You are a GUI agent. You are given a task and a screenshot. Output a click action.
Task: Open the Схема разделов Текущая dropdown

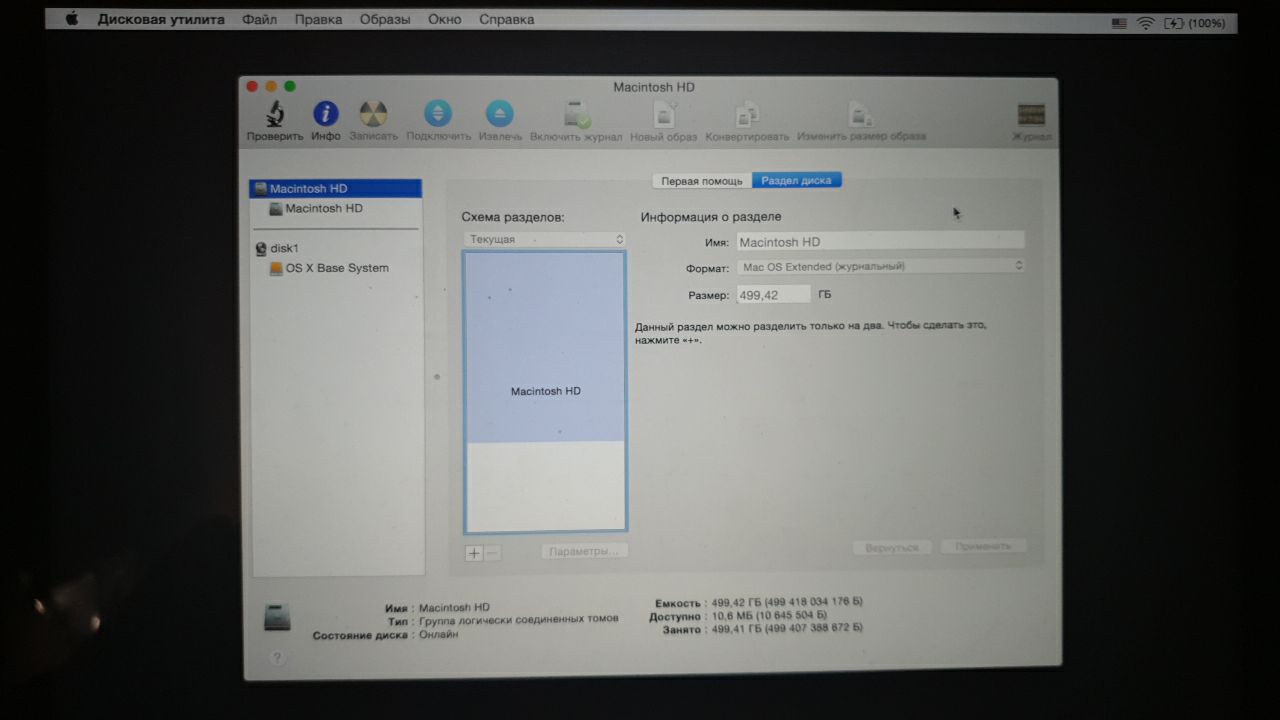tap(545, 240)
